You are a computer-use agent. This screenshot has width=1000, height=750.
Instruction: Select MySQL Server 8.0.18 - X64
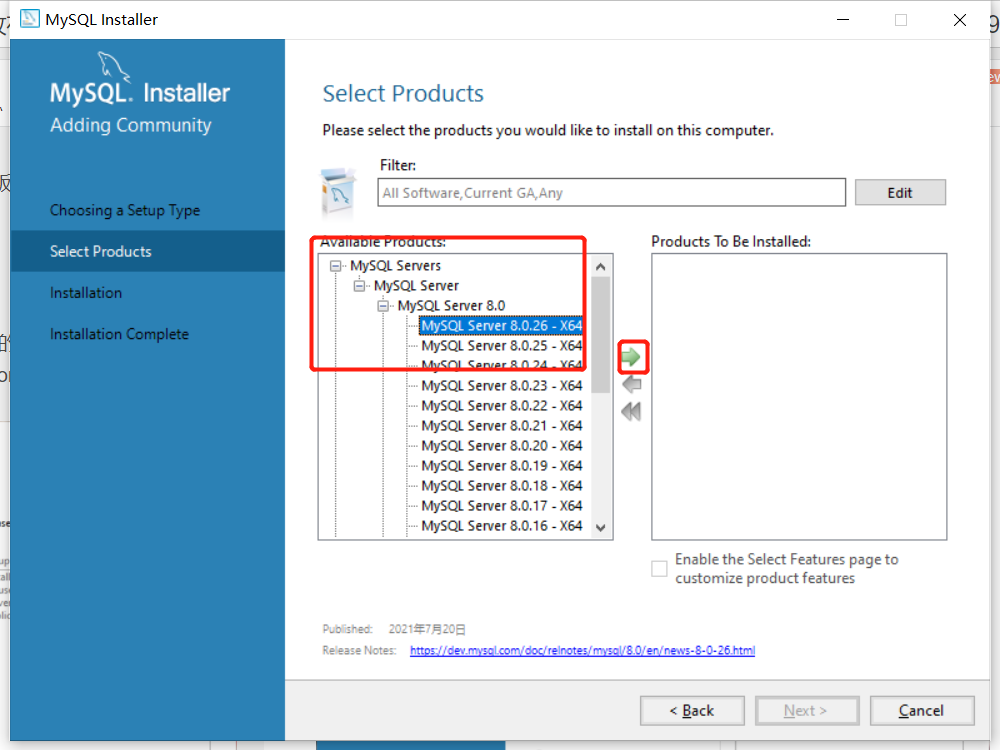click(x=501, y=486)
